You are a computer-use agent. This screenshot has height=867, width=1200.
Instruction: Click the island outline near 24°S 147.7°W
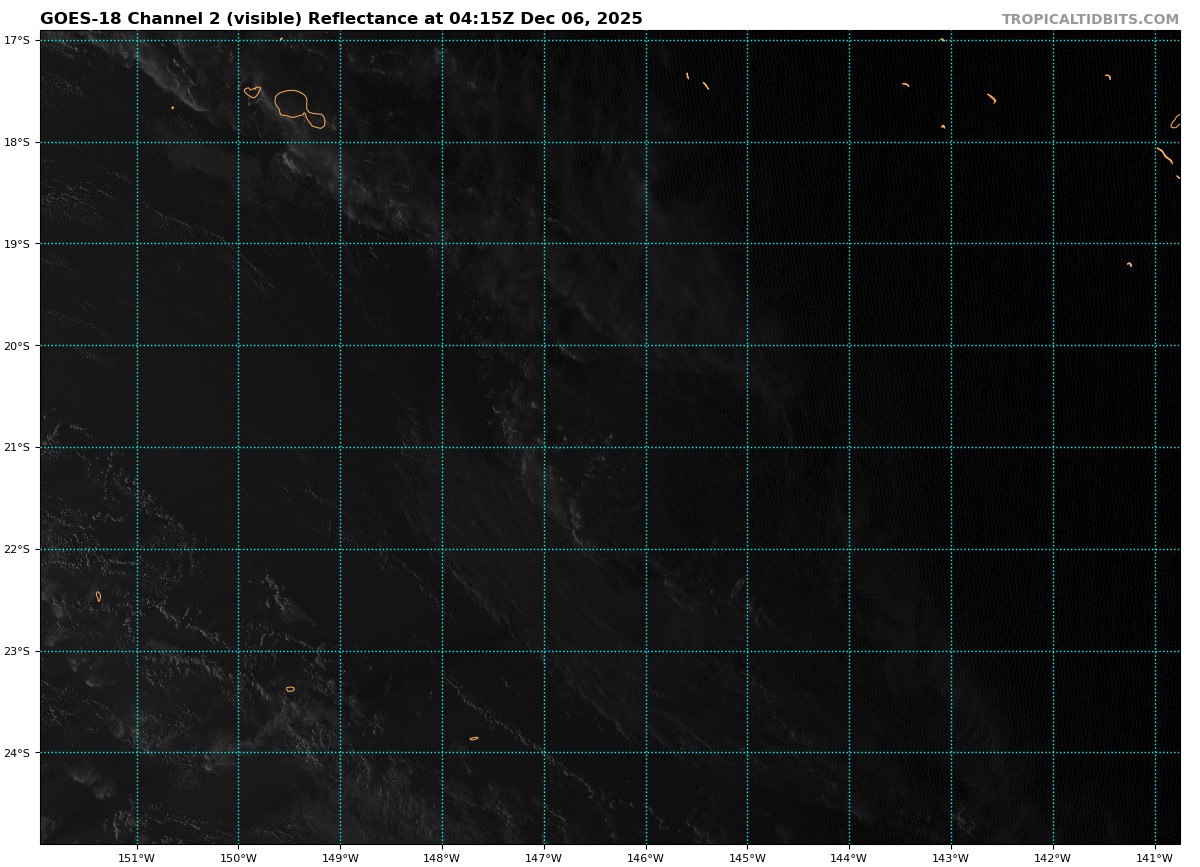point(474,739)
